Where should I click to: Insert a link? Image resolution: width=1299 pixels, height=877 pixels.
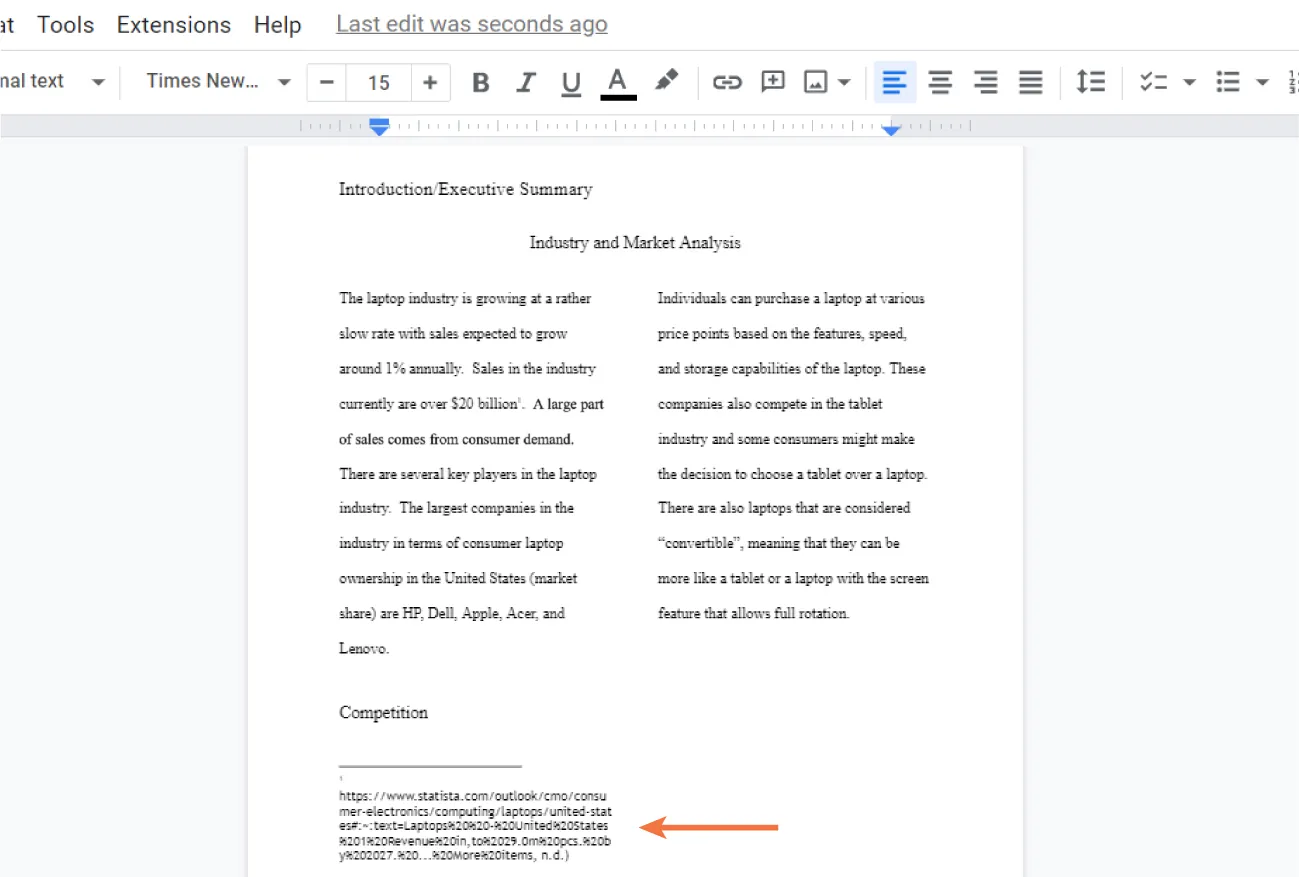coord(727,82)
